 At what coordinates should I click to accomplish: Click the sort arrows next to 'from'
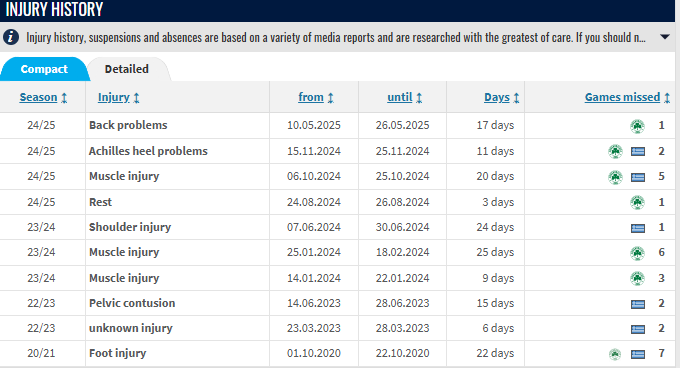[x=330, y=98]
